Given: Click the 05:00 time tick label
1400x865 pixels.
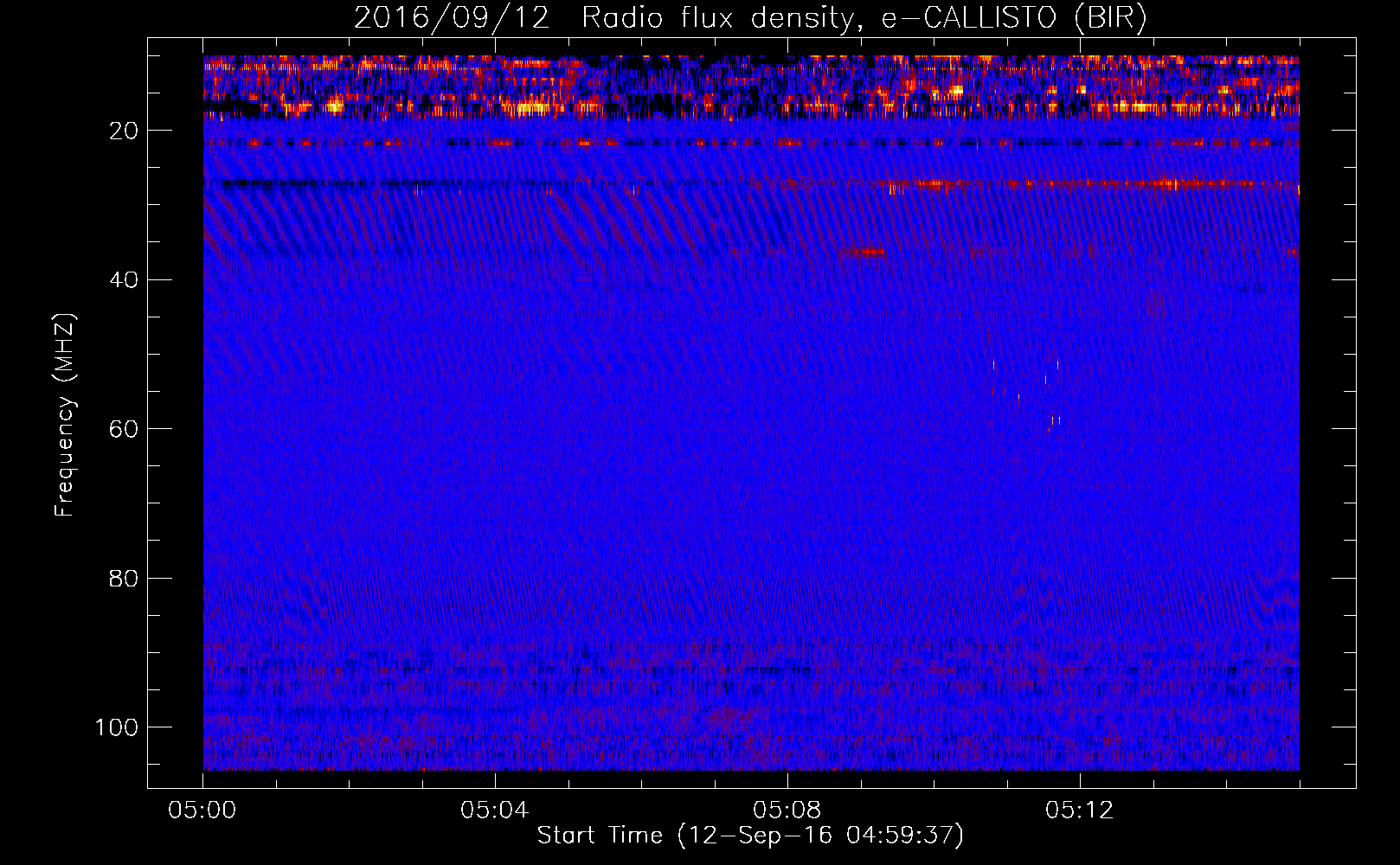Looking at the screenshot, I should (x=202, y=811).
